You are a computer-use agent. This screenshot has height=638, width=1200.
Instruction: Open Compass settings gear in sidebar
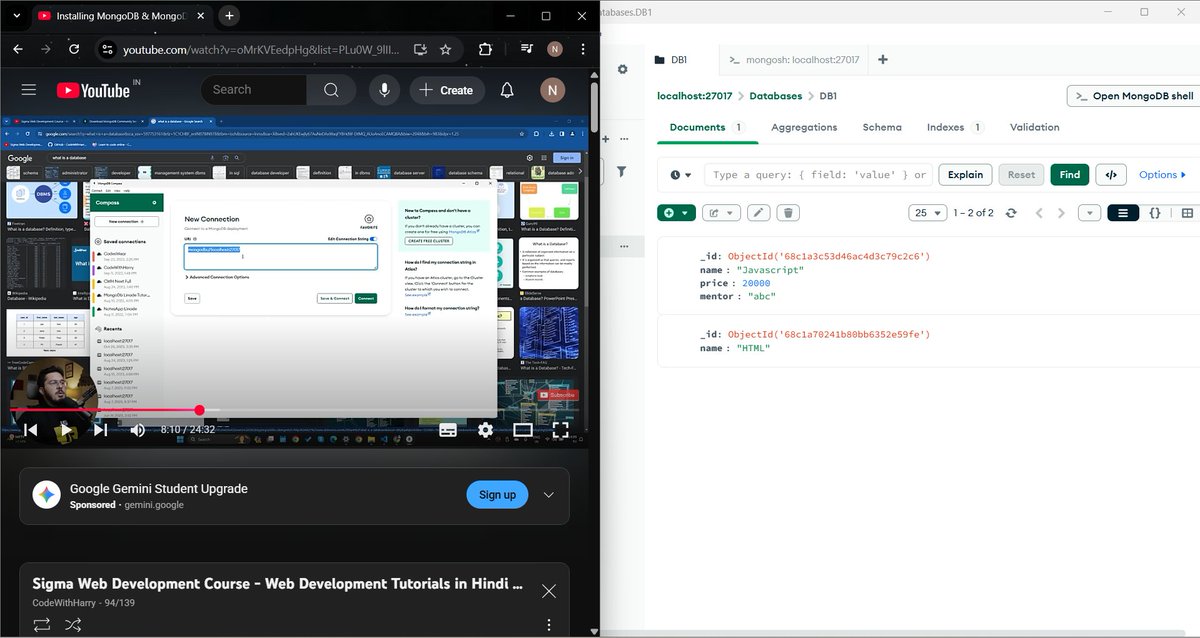pyautogui.click(x=622, y=69)
